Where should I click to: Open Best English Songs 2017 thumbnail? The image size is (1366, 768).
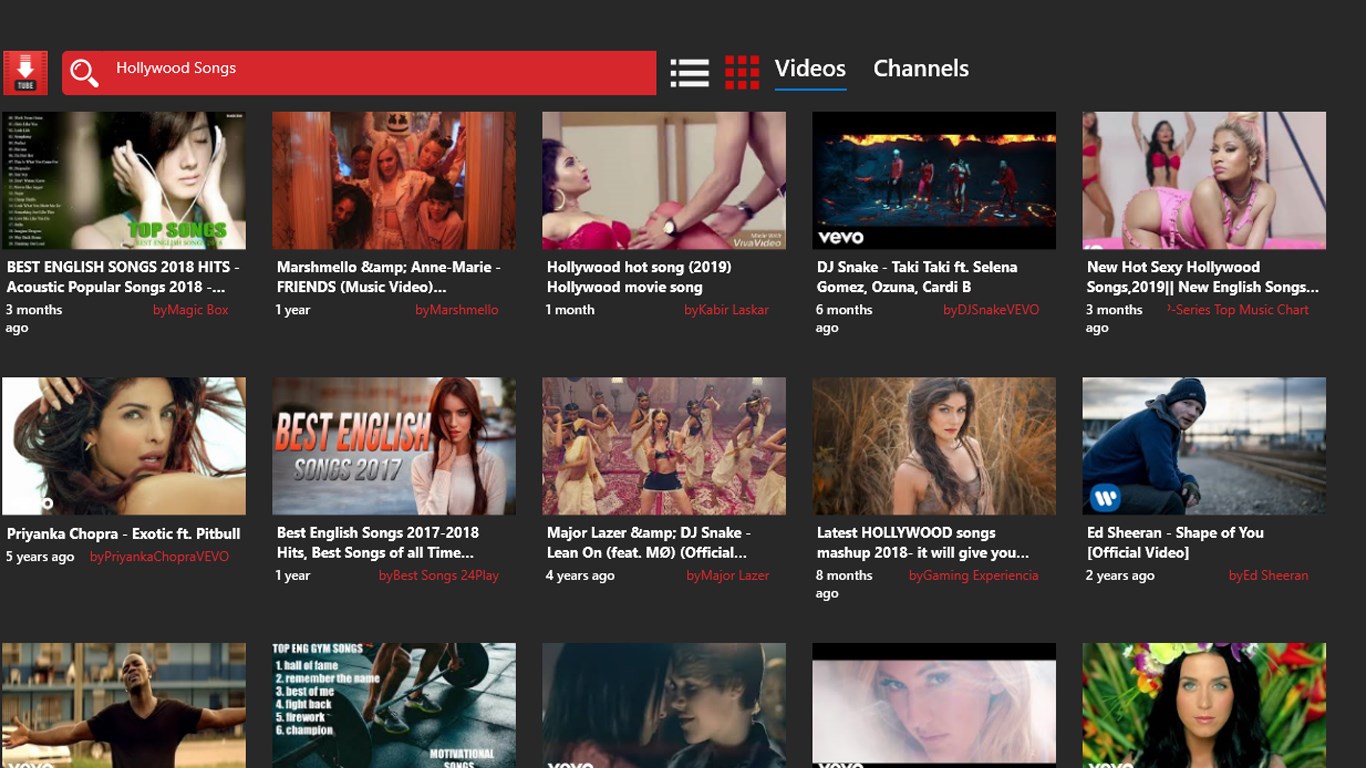(394, 446)
